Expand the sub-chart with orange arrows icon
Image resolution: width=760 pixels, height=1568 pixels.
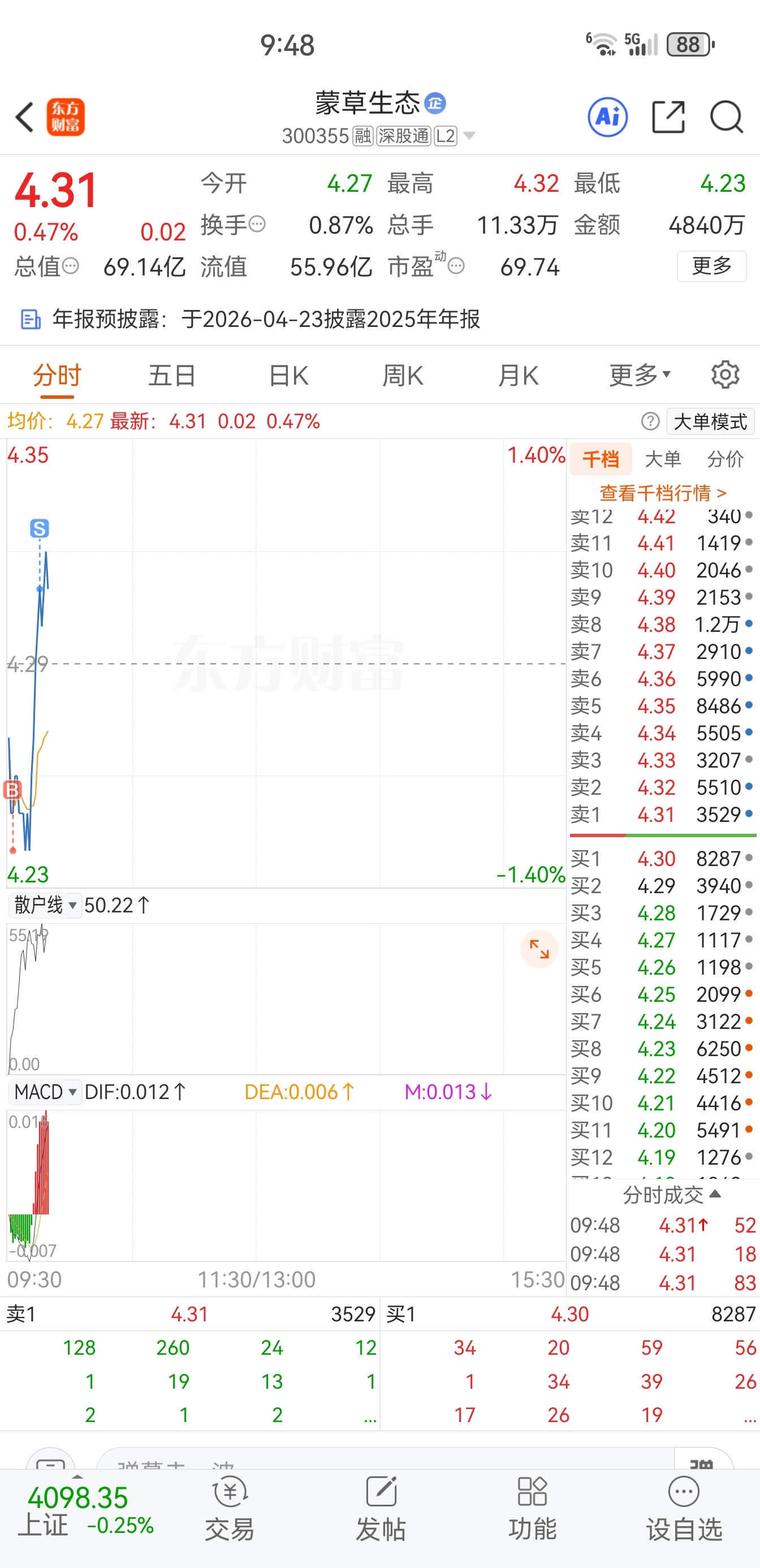(x=539, y=949)
